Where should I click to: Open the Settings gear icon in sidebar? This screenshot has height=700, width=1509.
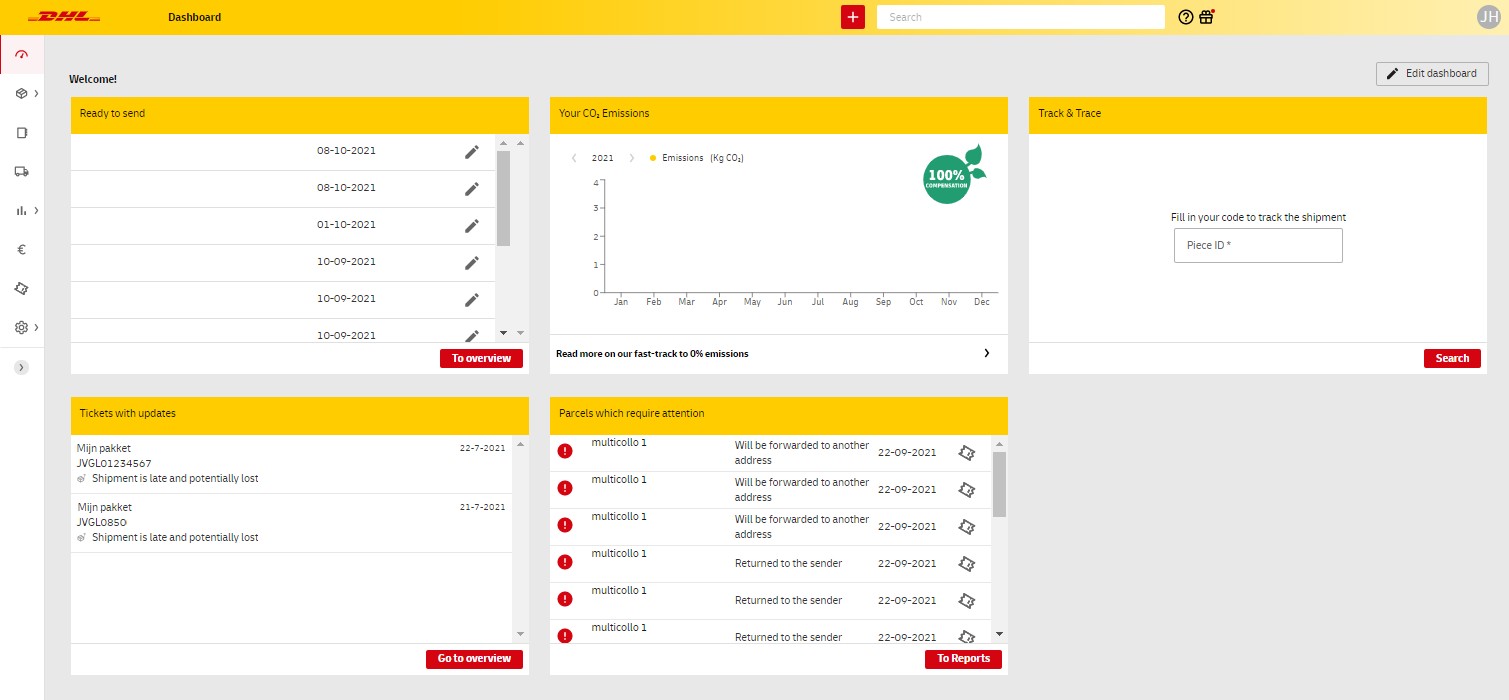(x=21, y=327)
